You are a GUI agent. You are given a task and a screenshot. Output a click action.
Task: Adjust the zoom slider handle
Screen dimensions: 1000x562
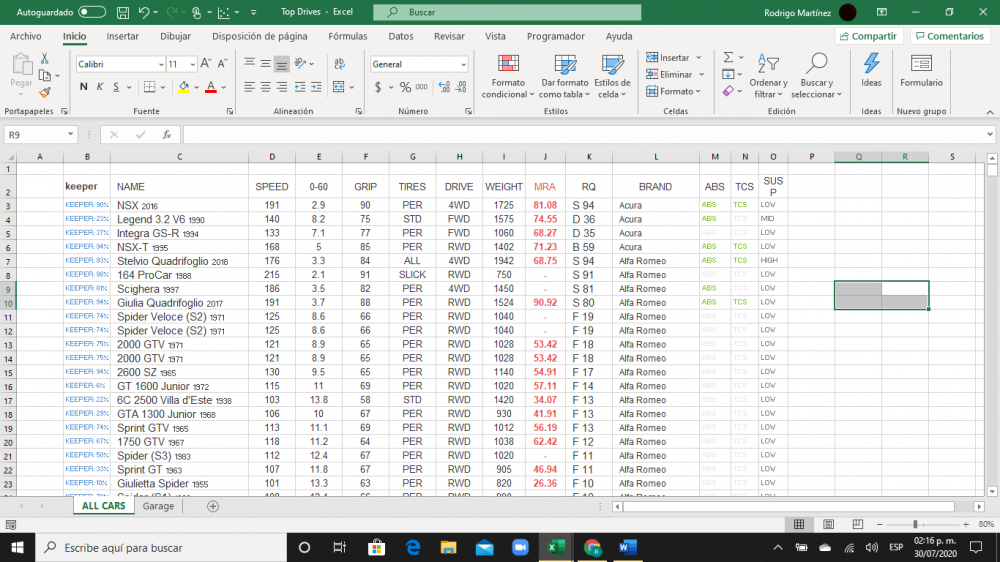(x=915, y=524)
